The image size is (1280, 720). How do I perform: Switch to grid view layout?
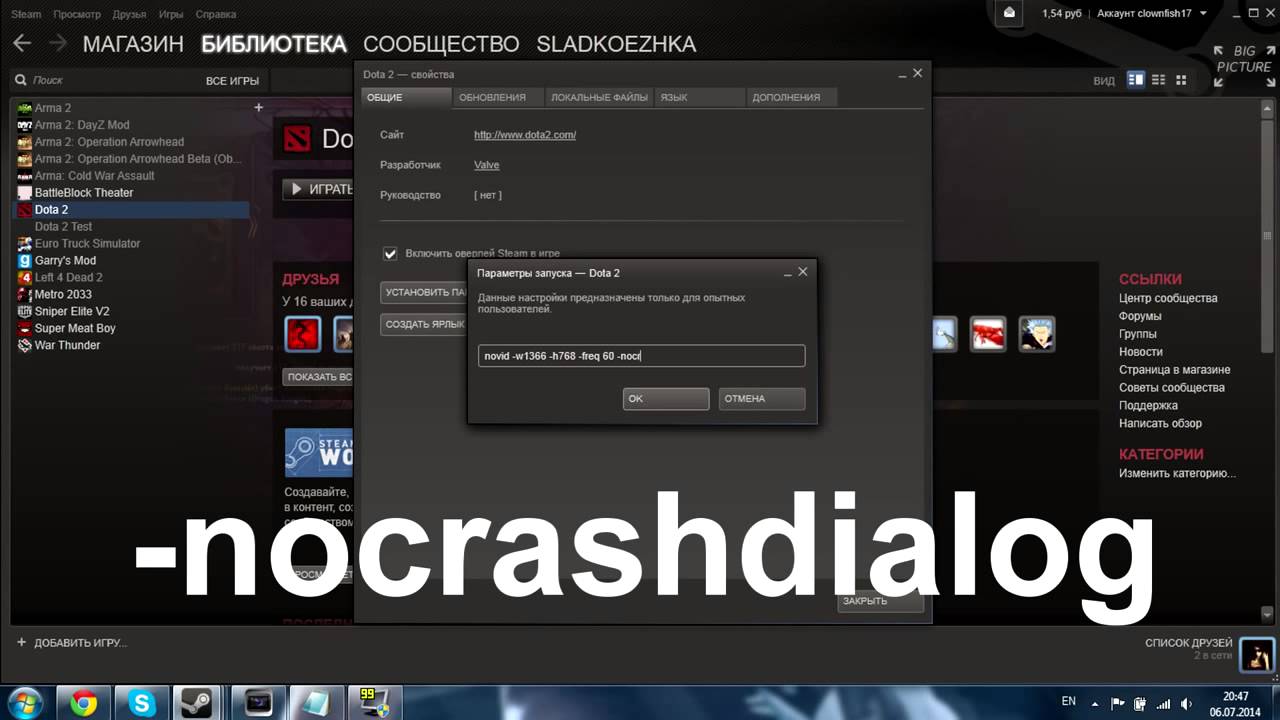click(x=1181, y=80)
